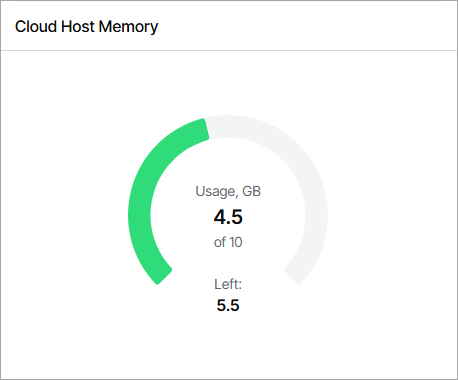Viewport: 458px width, 380px height.
Task: Click the Cloud Host Memory title
Action: tap(86, 27)
